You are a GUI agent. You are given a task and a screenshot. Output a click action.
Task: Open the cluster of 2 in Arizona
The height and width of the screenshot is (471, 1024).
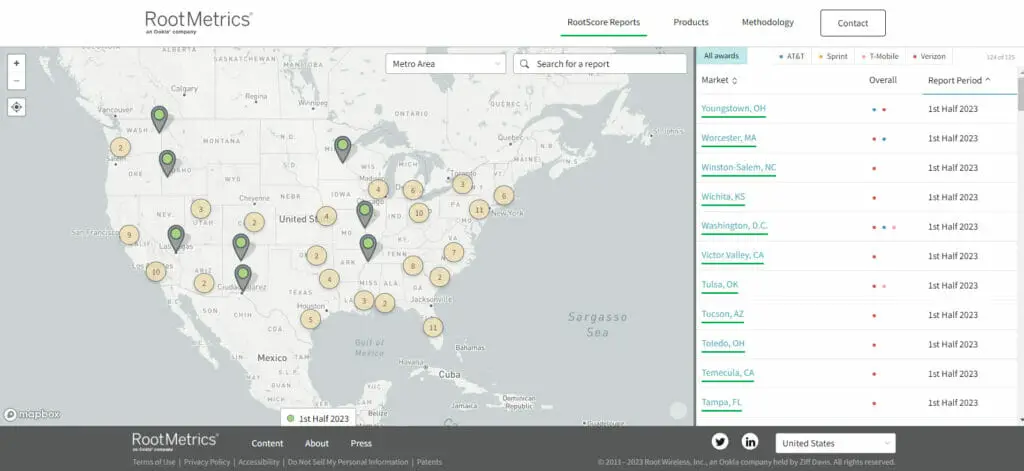pos(204,283)
